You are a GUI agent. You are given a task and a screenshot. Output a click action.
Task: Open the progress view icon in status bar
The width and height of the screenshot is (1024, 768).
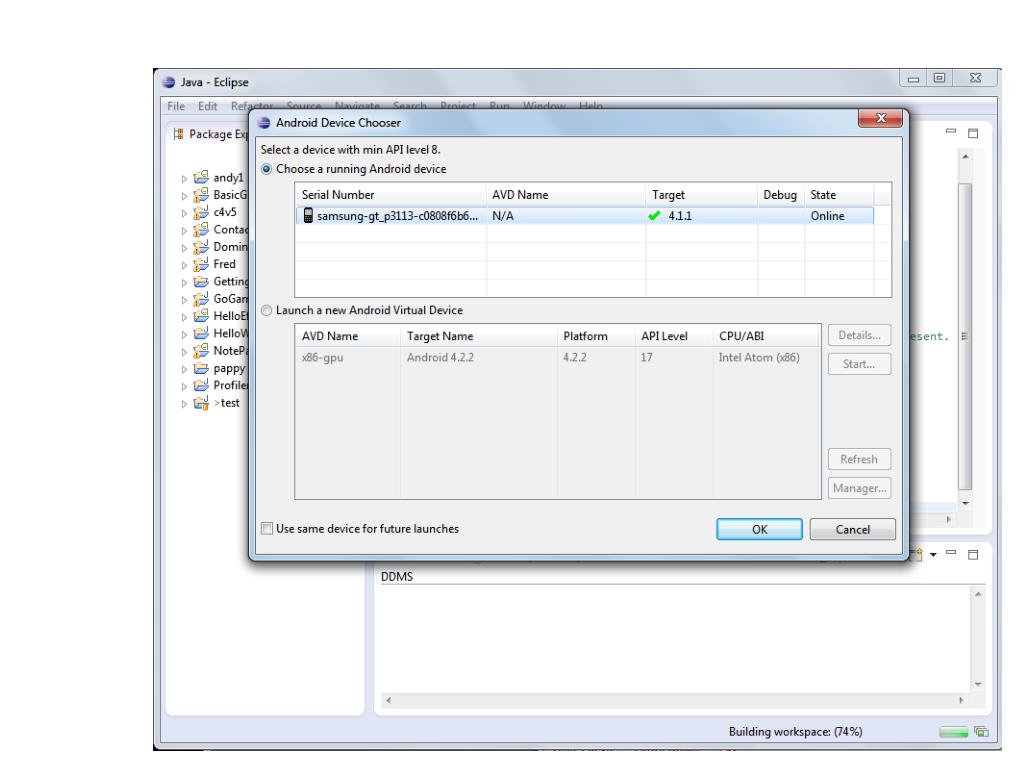click(x=981, y=732)
